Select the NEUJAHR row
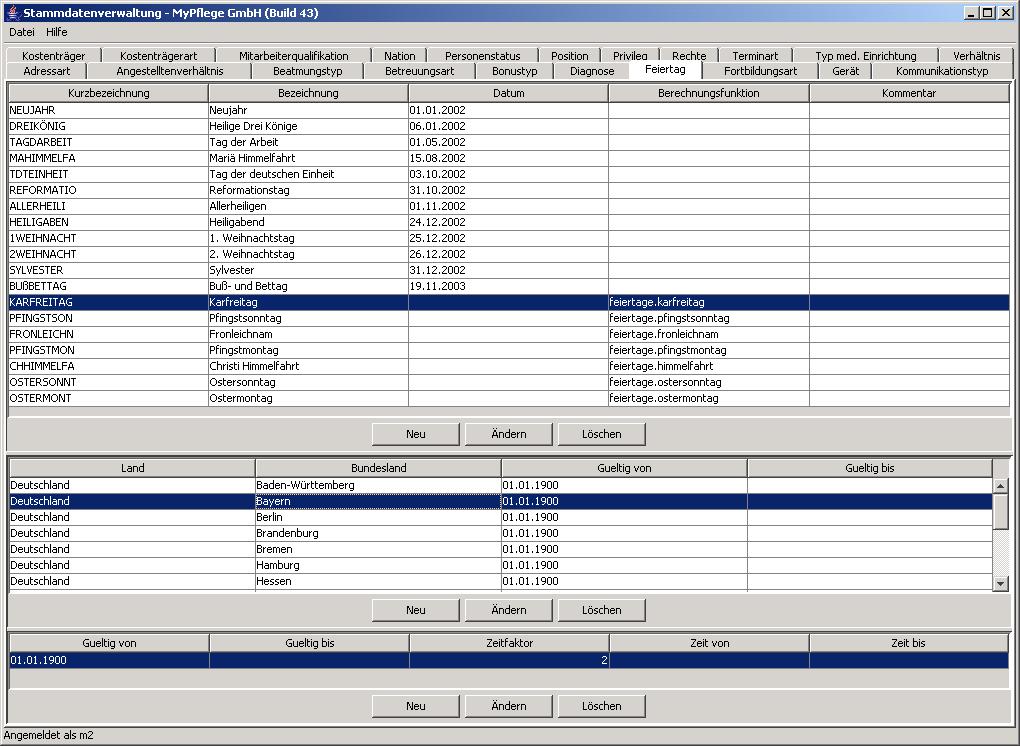The image size is (1020, 746). (x=509, y=110)
